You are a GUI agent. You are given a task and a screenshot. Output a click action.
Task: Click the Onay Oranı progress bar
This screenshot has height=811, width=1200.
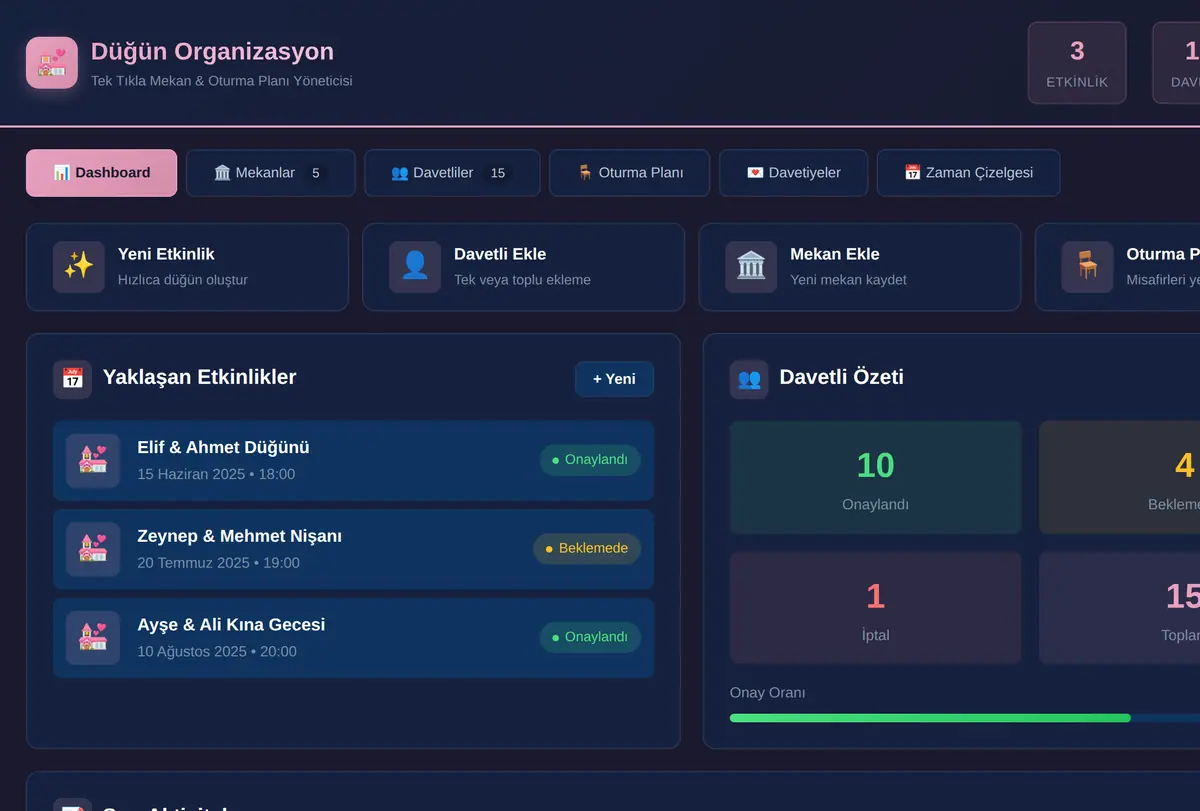[965, 718]
